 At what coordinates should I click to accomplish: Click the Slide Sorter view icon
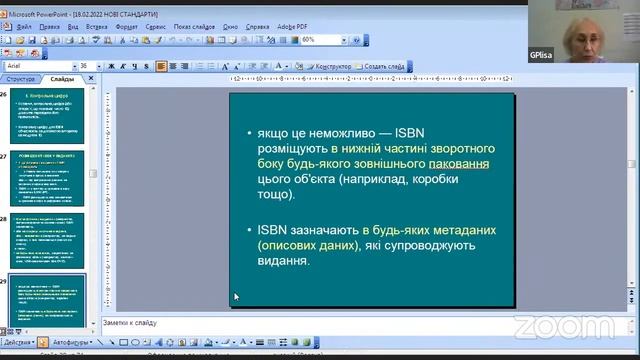[11, 331]
